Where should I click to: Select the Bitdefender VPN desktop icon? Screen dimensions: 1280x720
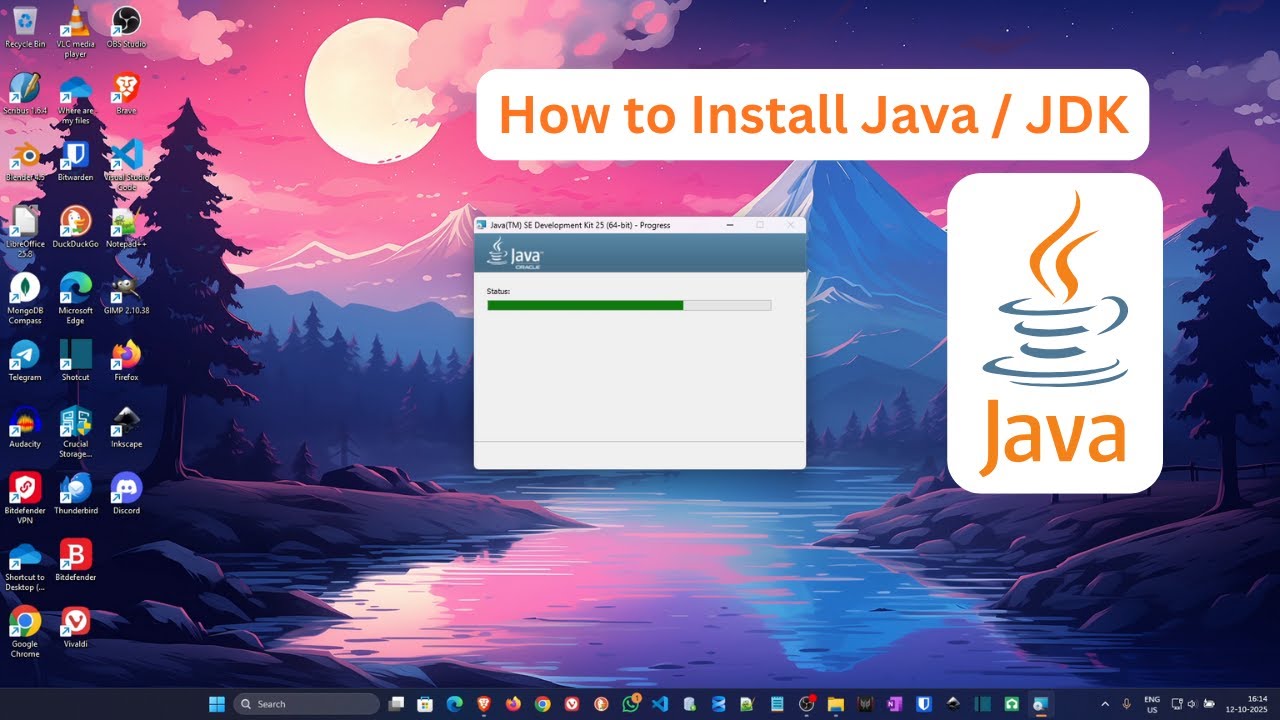click(x=25, y=498)
